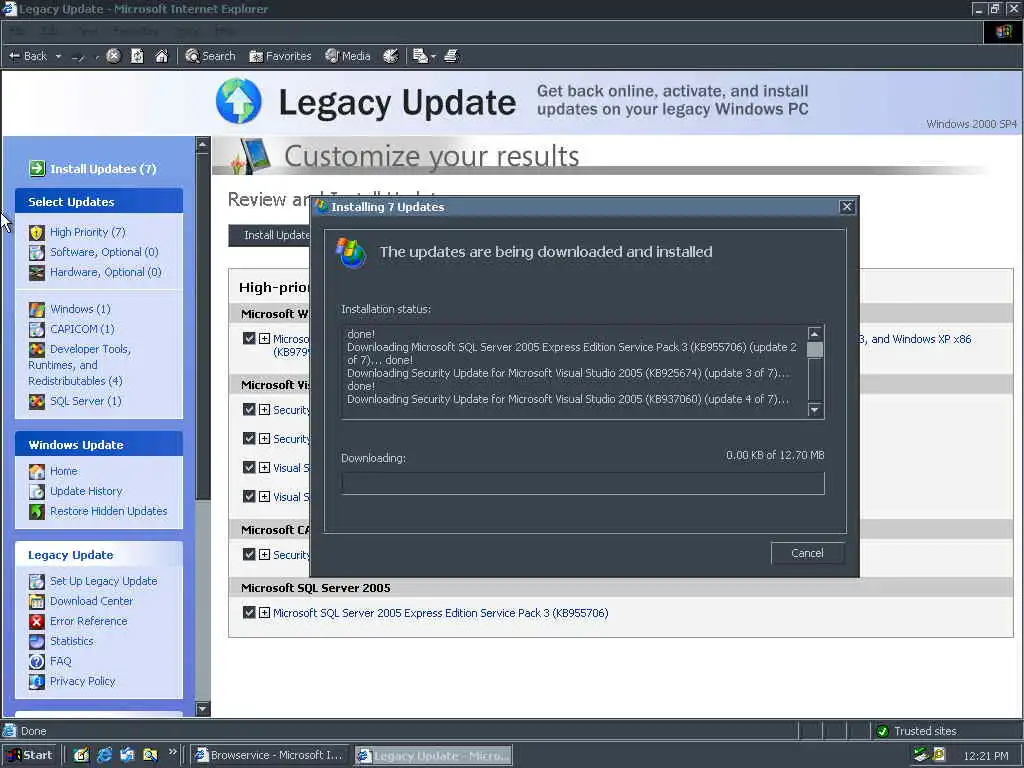Open the Home page via house icon
This screenshot has height=768, width=1024.
click(x=161, y=56)
